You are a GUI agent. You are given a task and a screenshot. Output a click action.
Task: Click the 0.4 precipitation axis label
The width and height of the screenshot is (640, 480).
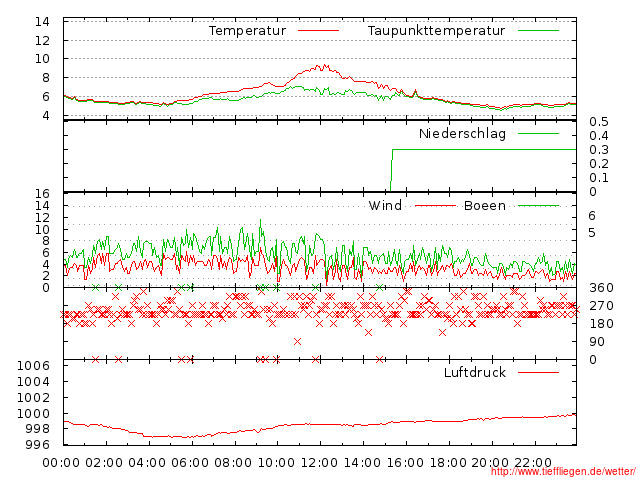click(599, 136)
